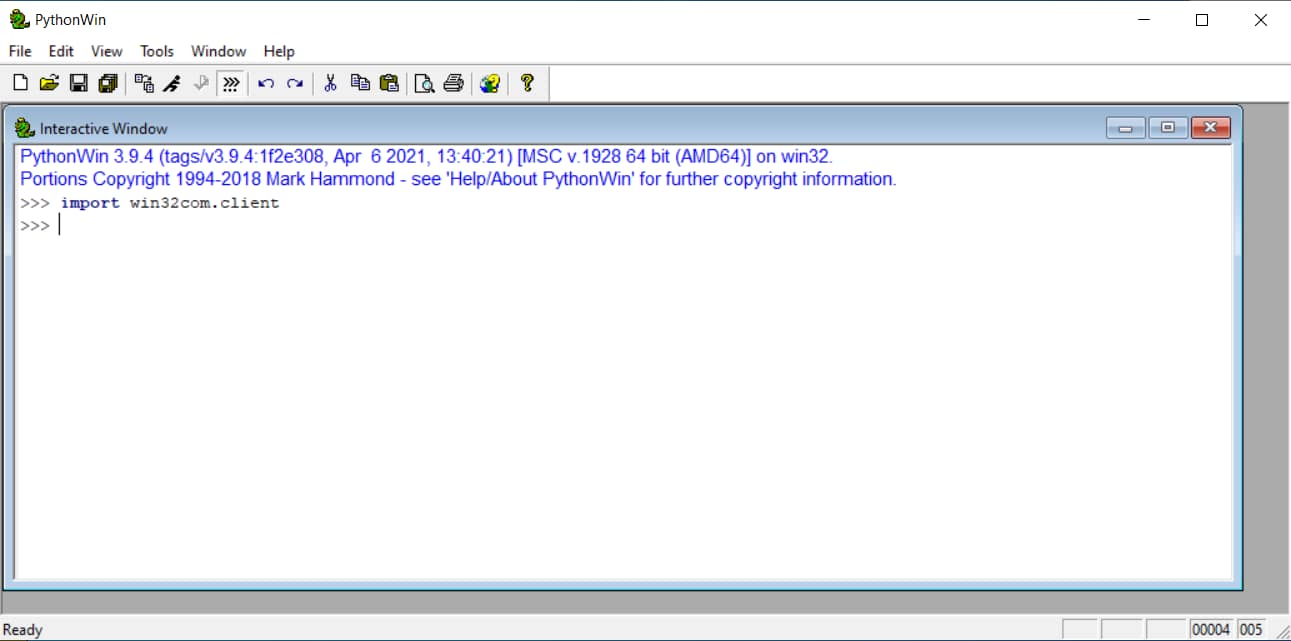Open the Tools menu
This screenshot has width=1291, height=641.
point(156,51)
